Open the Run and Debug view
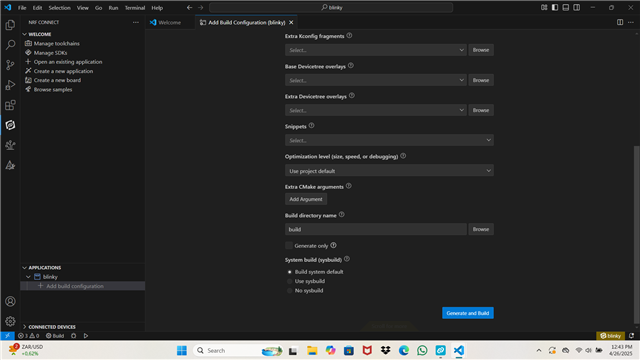The image size is (640, 360). (10, 85)
